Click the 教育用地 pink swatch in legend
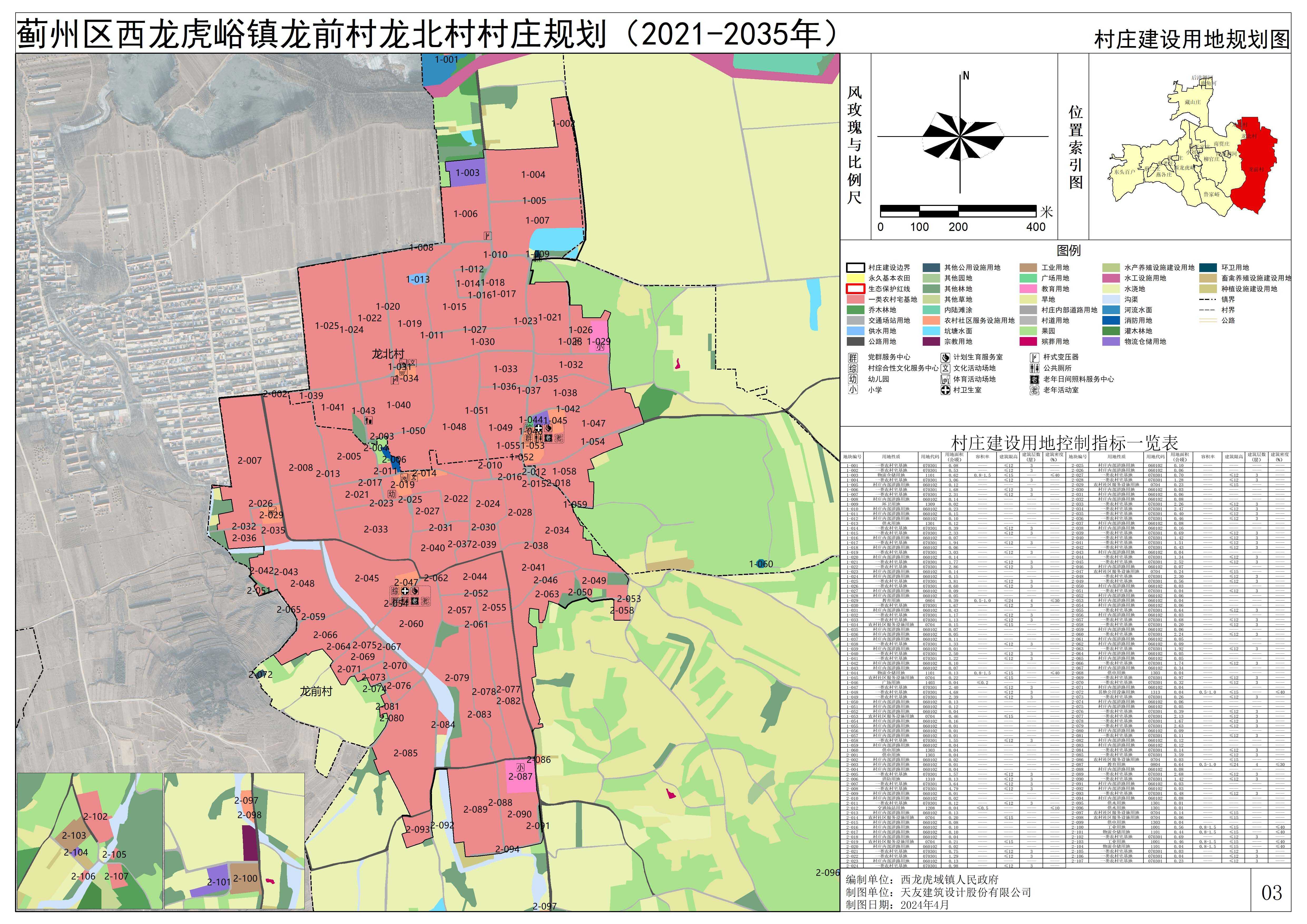 [1028, 289]
